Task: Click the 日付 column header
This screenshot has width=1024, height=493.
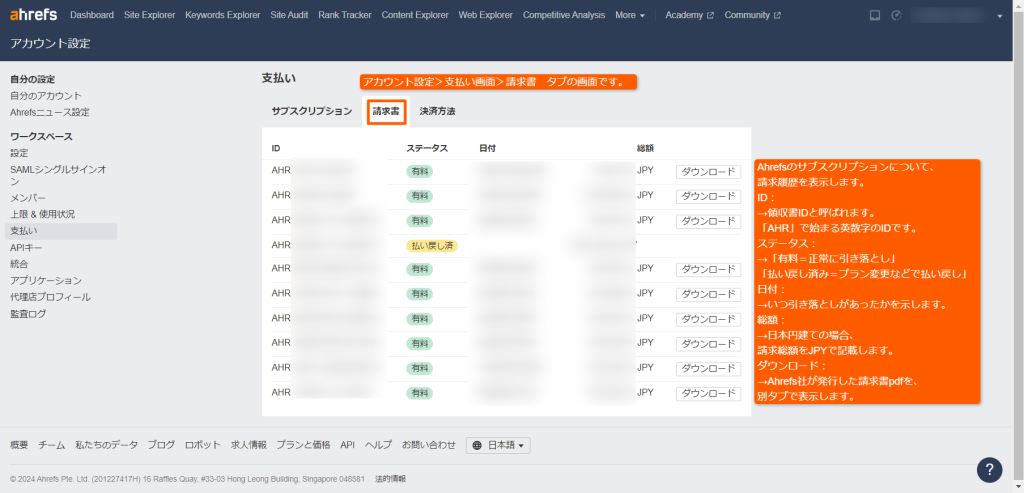Action: [487, 148]
